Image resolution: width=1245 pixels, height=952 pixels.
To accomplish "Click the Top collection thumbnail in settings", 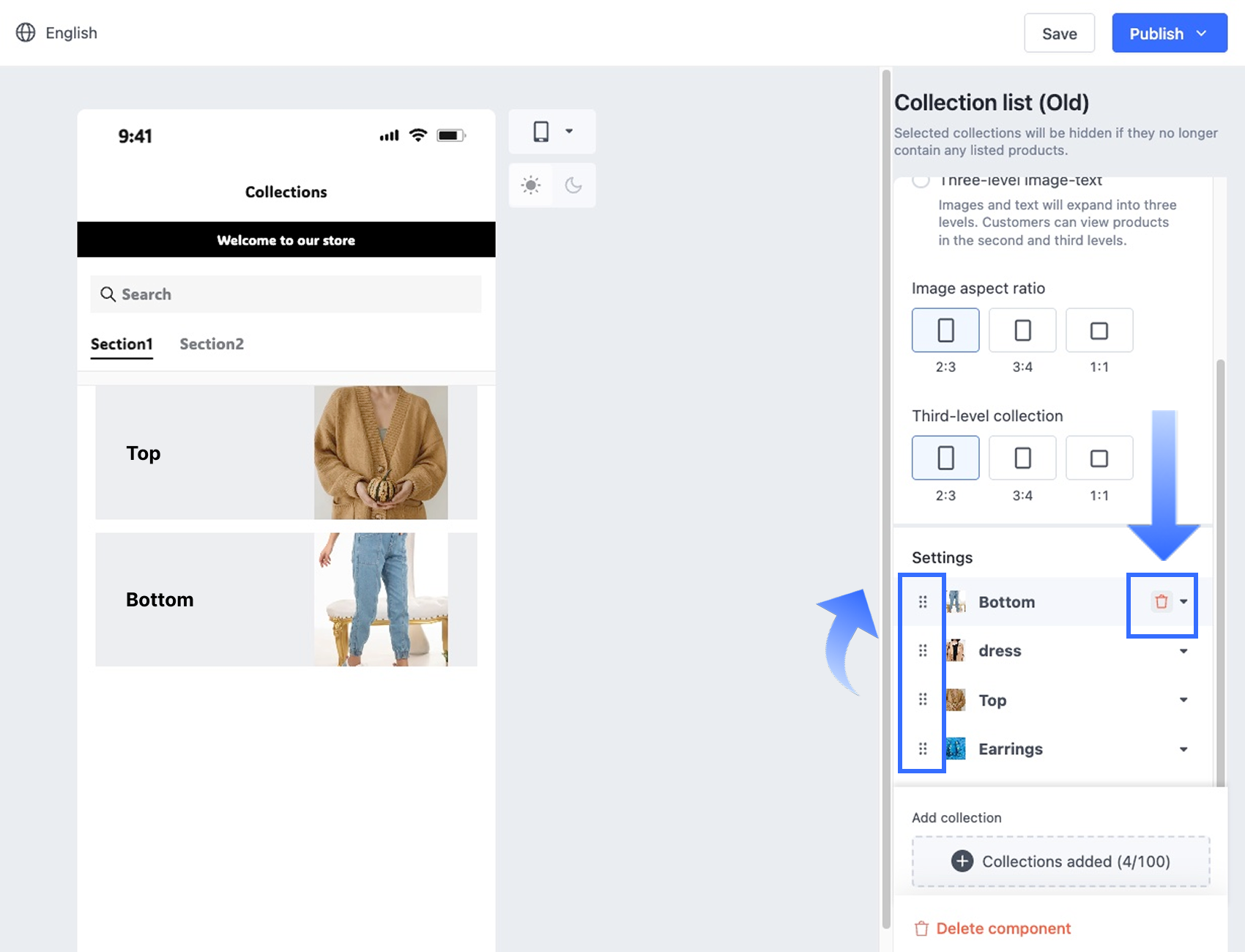I will point(956,700).
